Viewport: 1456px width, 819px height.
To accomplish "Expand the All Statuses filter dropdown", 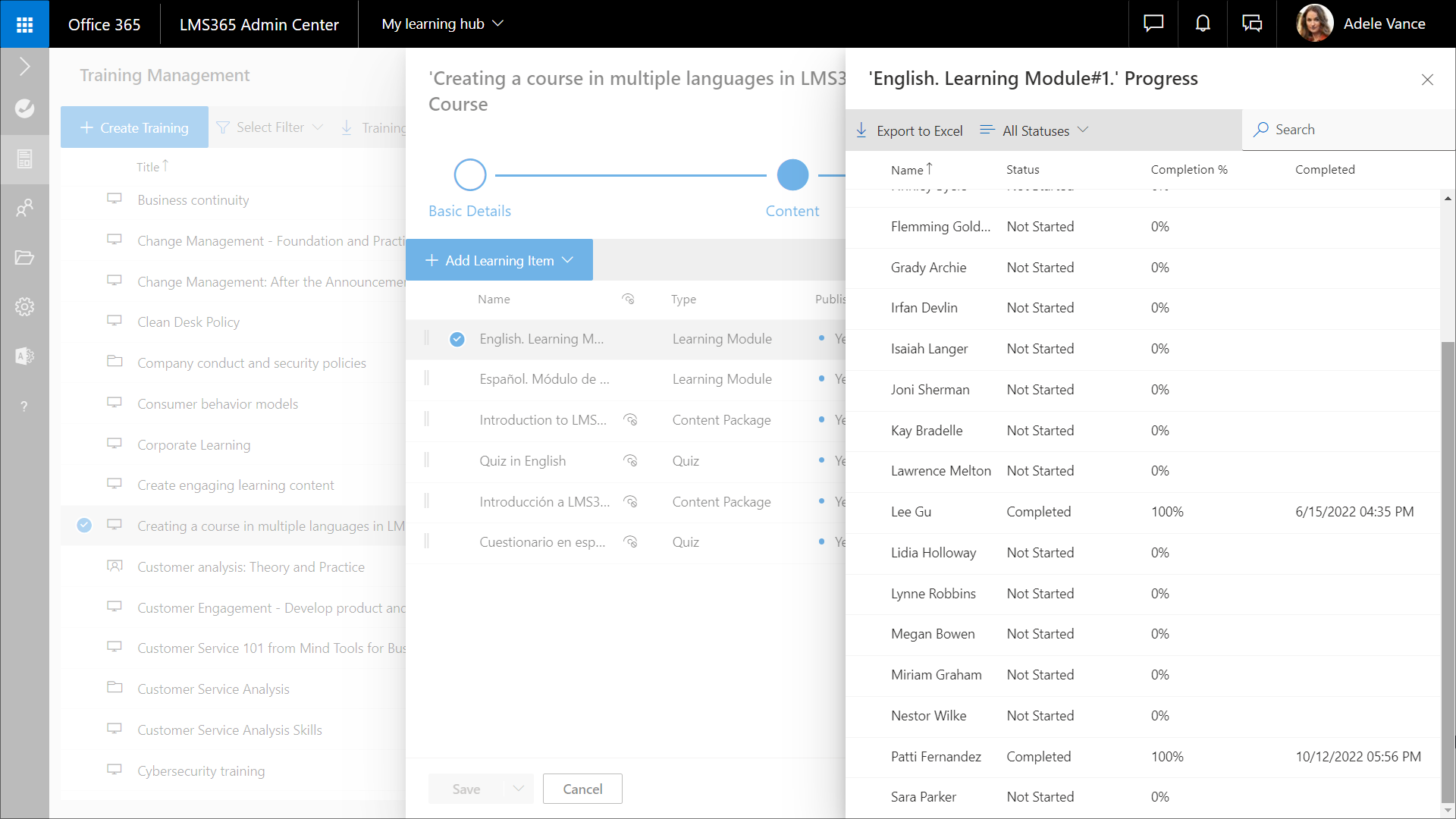I will (x=1035, y=130).
